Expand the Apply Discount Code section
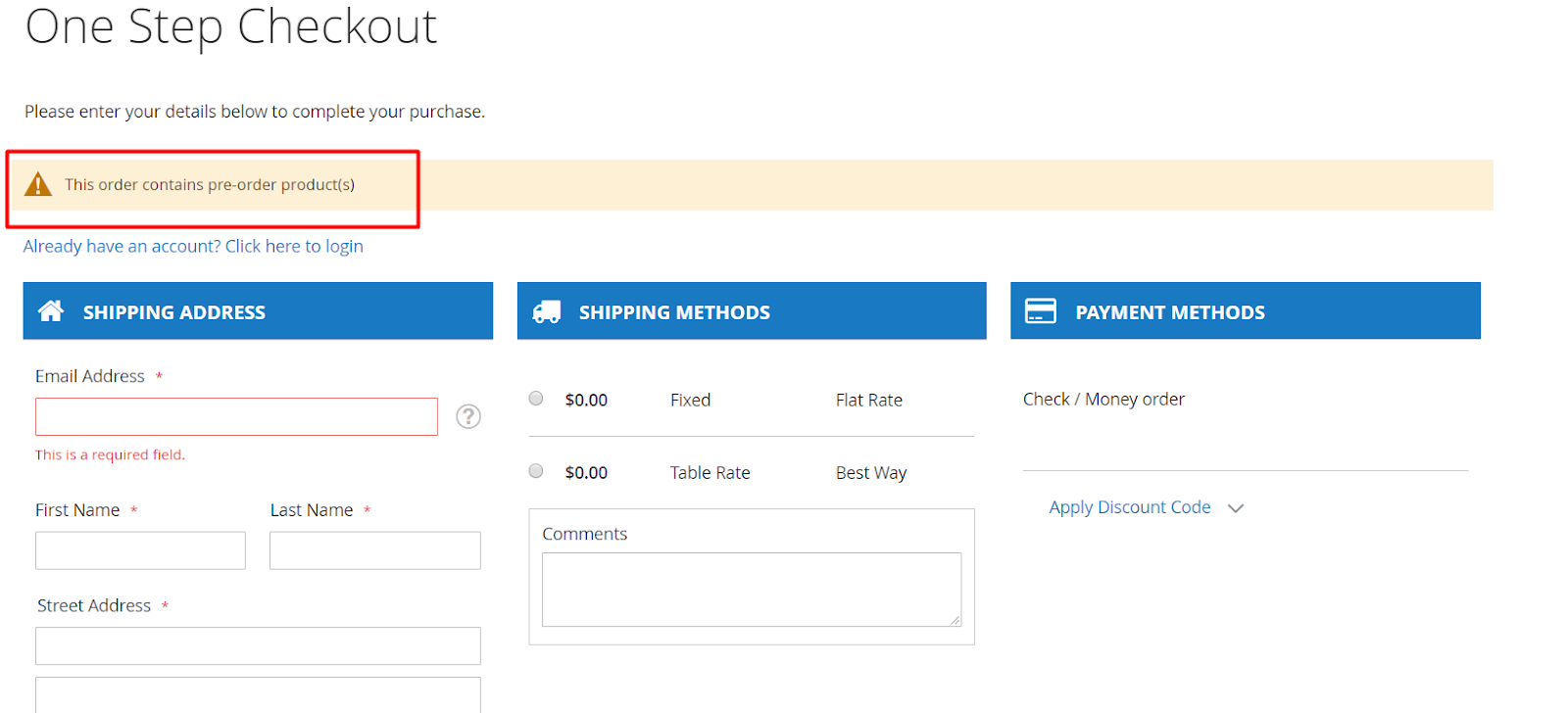 coord(1129,507)
